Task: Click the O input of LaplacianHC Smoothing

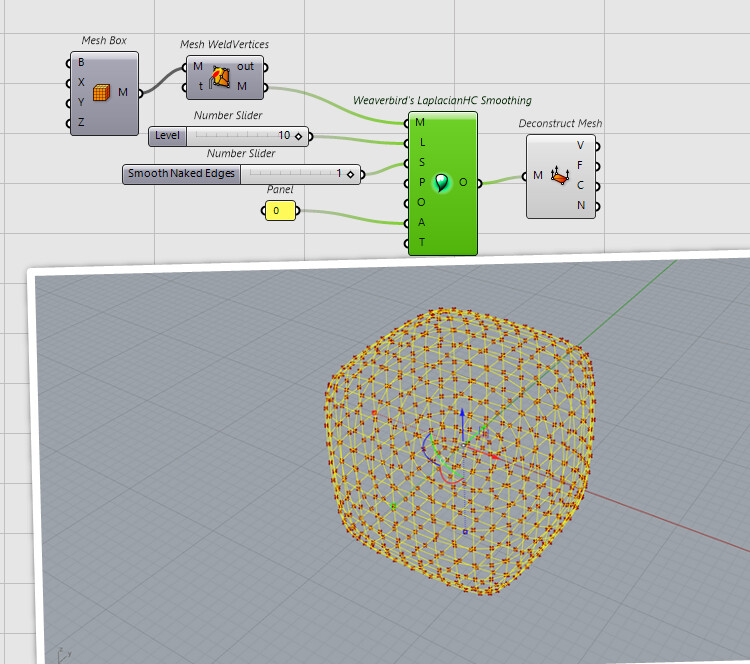Action: coord(421,202)
